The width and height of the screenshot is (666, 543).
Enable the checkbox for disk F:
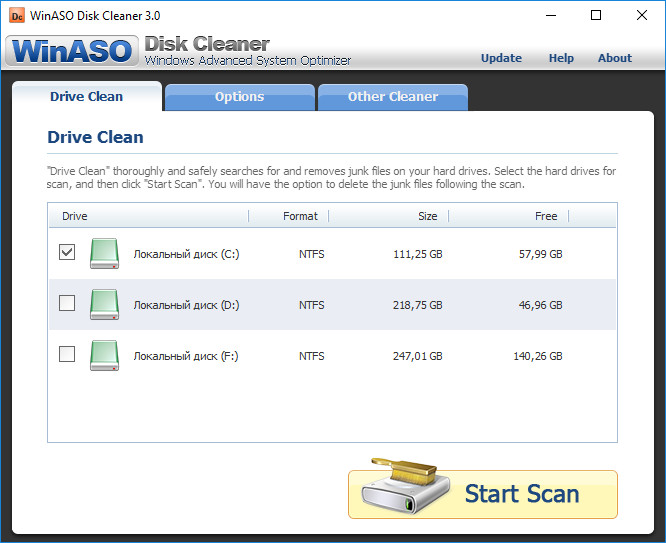[x=67, y=354]
